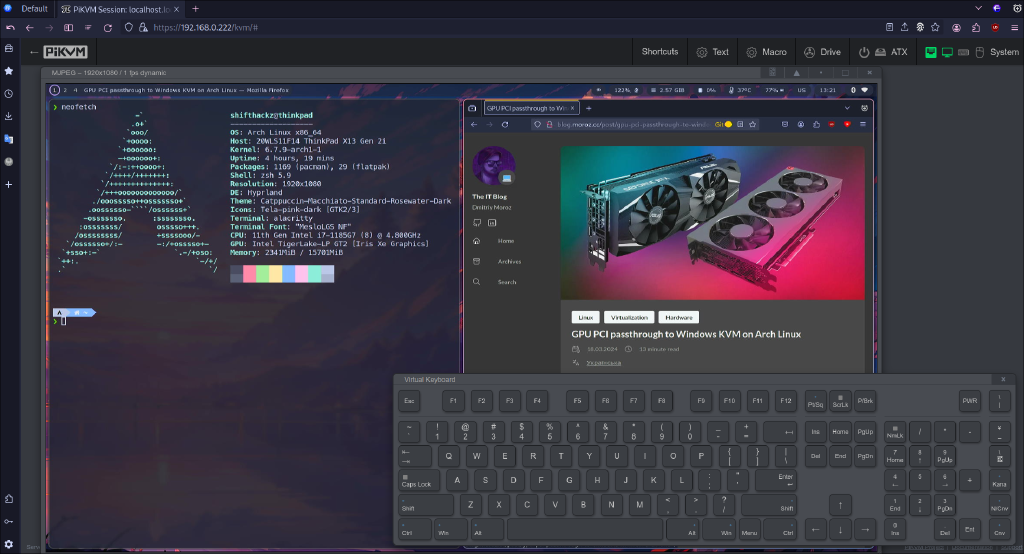Close the Virtual Keyboard panel
Screen dimensions: 1024x554
point(1004,380)
